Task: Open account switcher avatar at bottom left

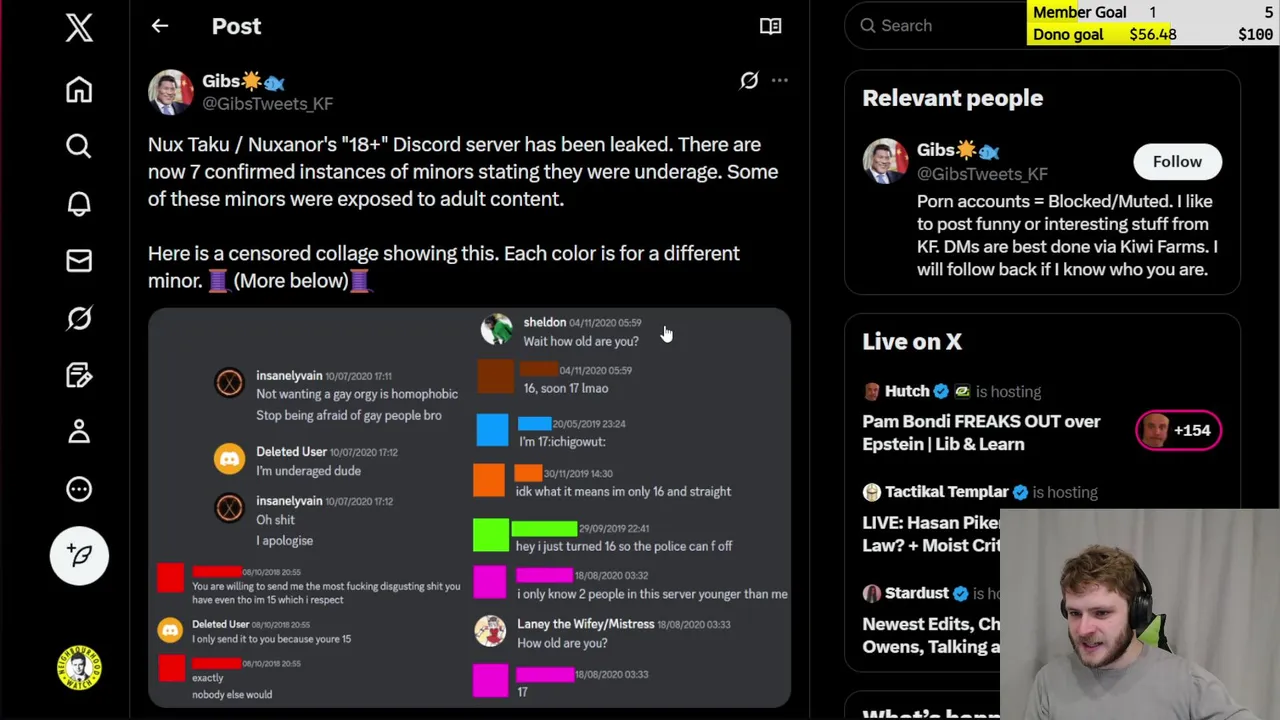Action: pos(79,667)
